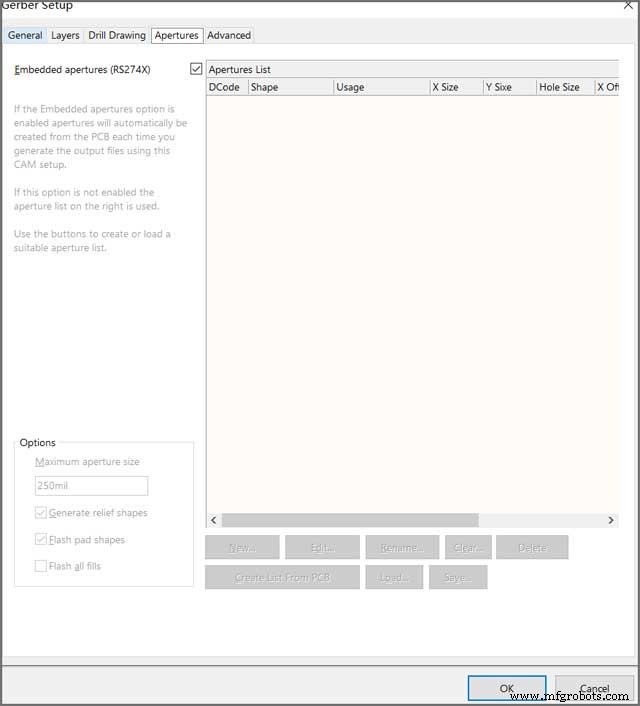Click the OK button
This screenshot has height=706, width=640.
coord(507,688)
